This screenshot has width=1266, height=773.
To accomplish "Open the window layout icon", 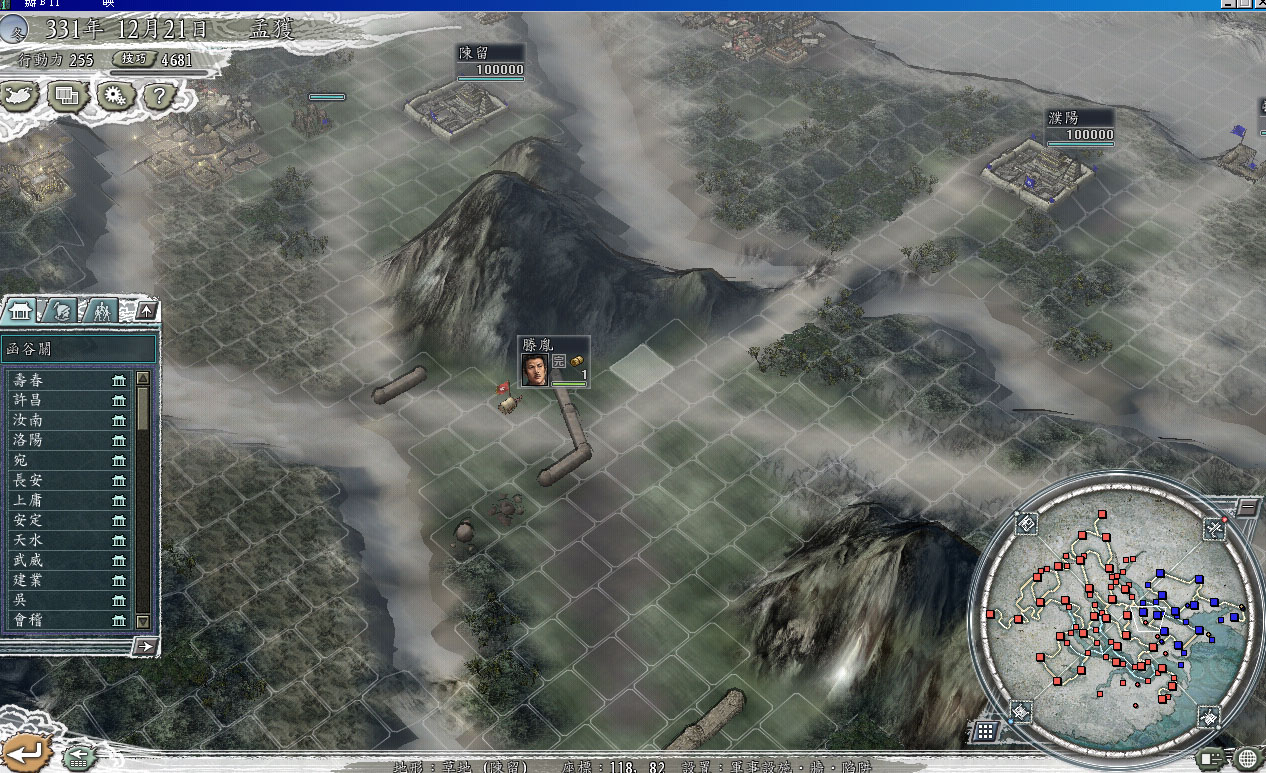I will coord(68,97).
